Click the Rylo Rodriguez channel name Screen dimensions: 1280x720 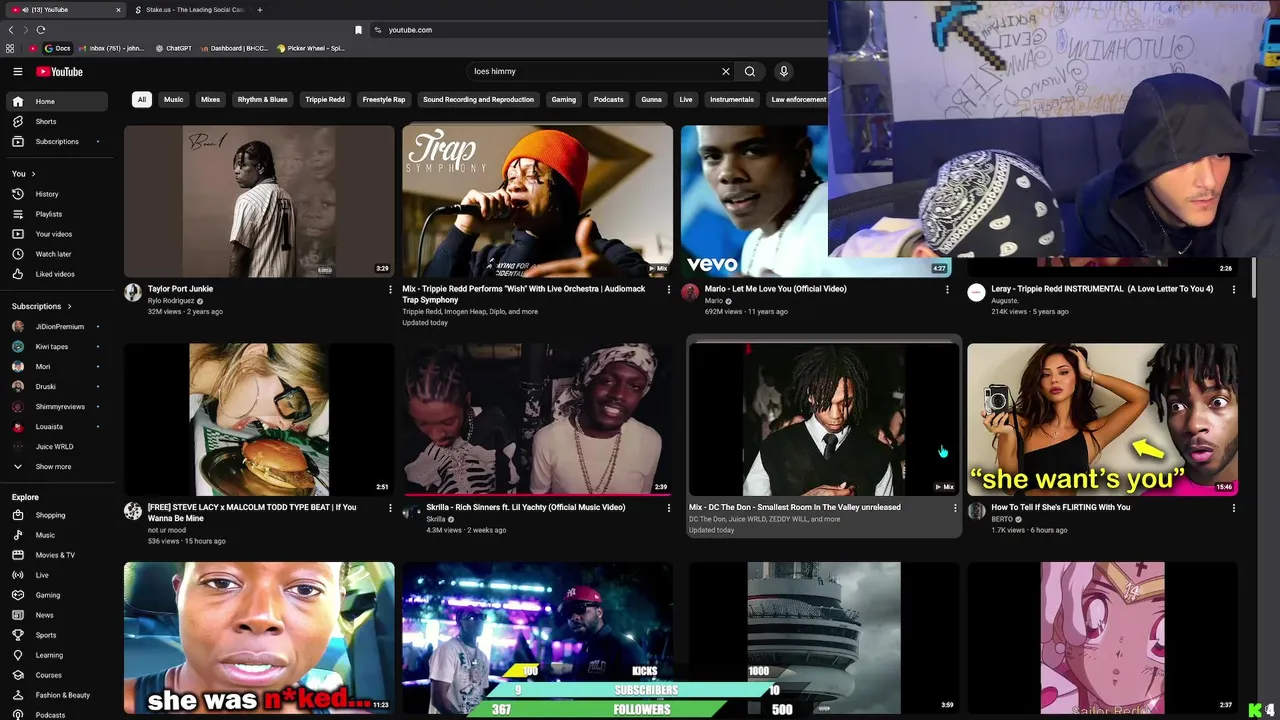click(171, 301)
